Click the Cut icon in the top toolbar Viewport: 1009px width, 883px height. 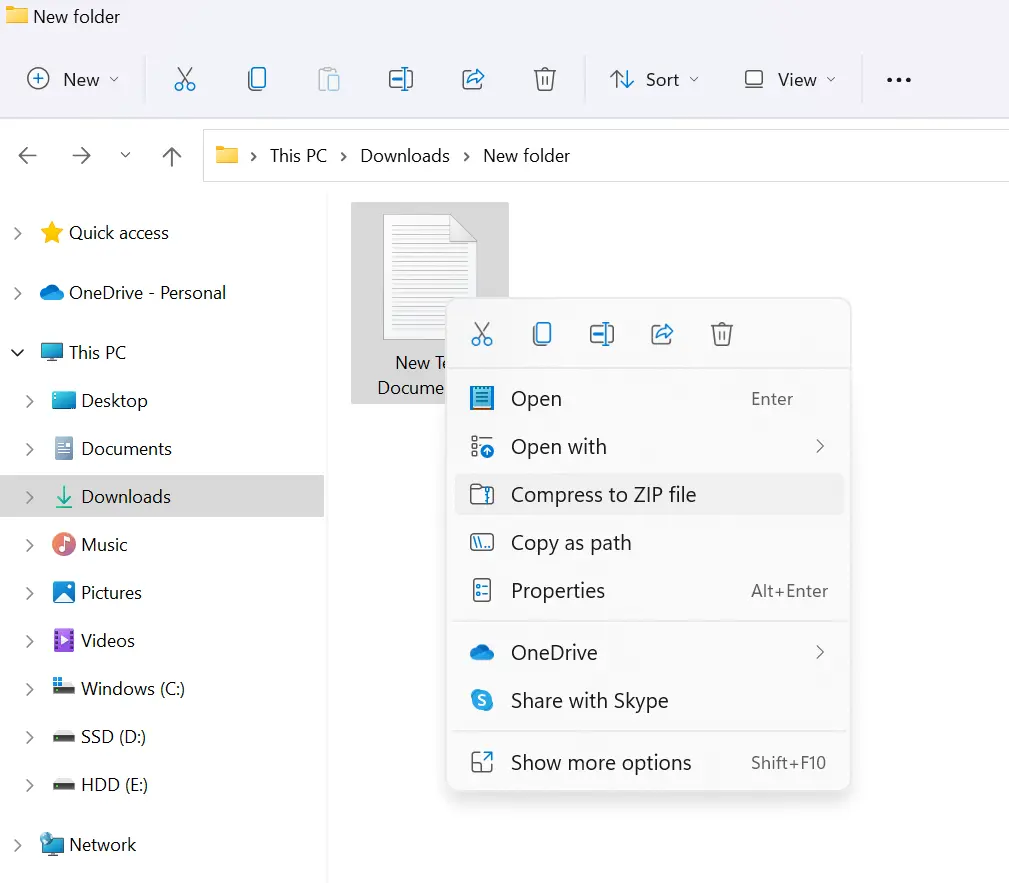(185, 80)
